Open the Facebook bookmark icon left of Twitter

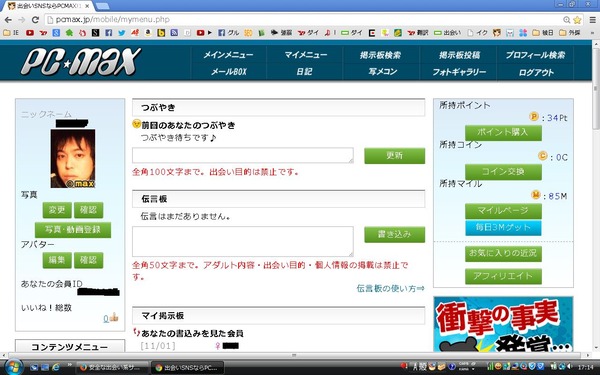pyautogui.click(x=109, y=33)
